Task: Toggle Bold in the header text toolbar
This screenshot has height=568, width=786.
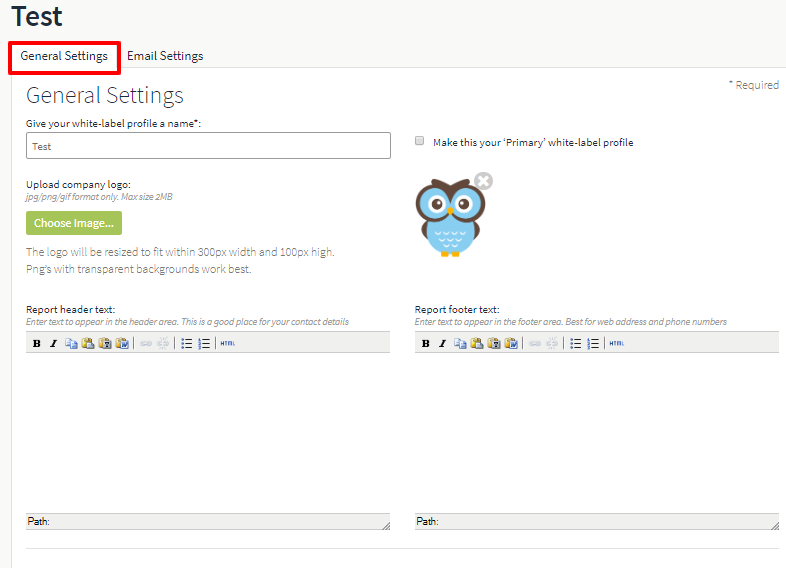Action: 37,343
